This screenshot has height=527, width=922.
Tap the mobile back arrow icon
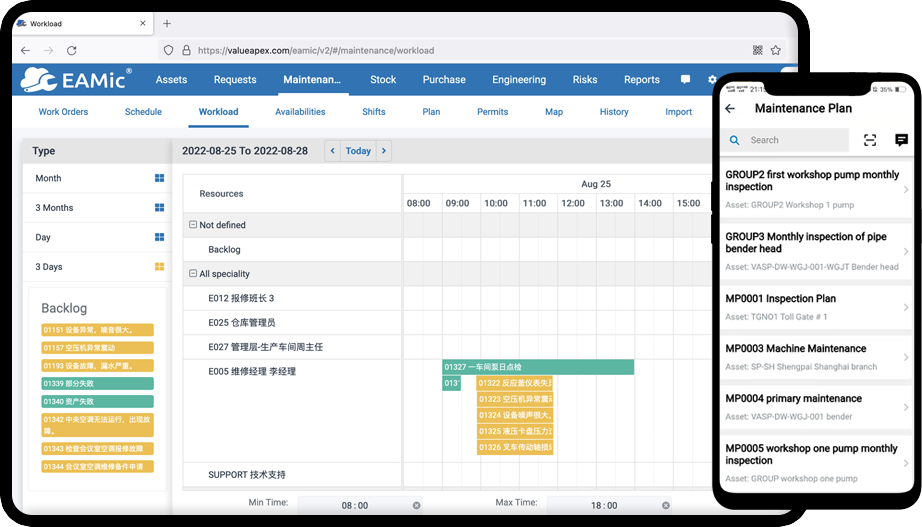pyautogui.click(x=730, y=108)
